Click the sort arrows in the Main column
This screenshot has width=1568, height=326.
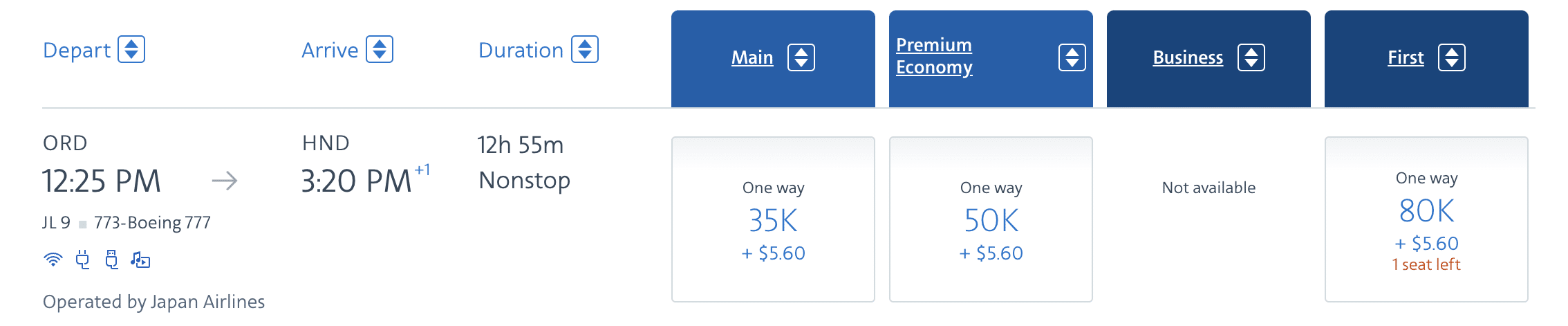tap(801, 57)
